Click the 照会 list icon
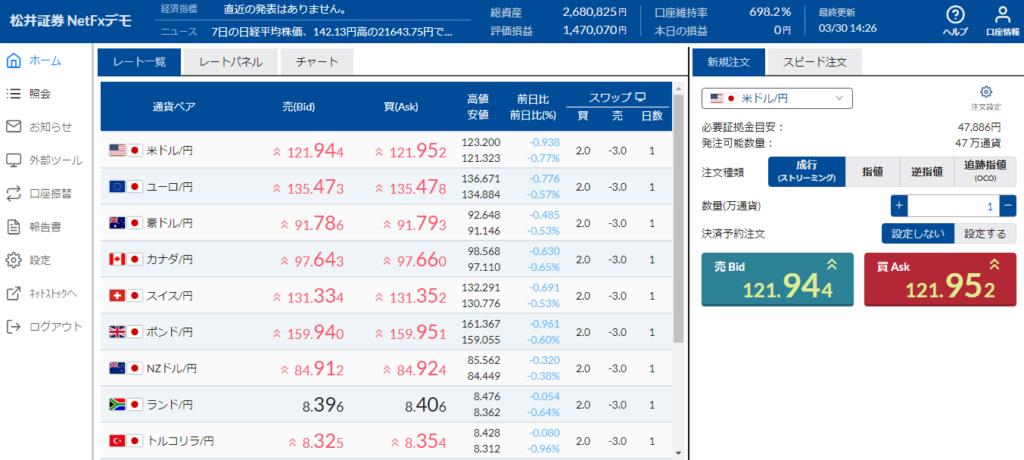Image resolution: width=1024 pixels, height=460 pixels. click(x=13, y=94)
